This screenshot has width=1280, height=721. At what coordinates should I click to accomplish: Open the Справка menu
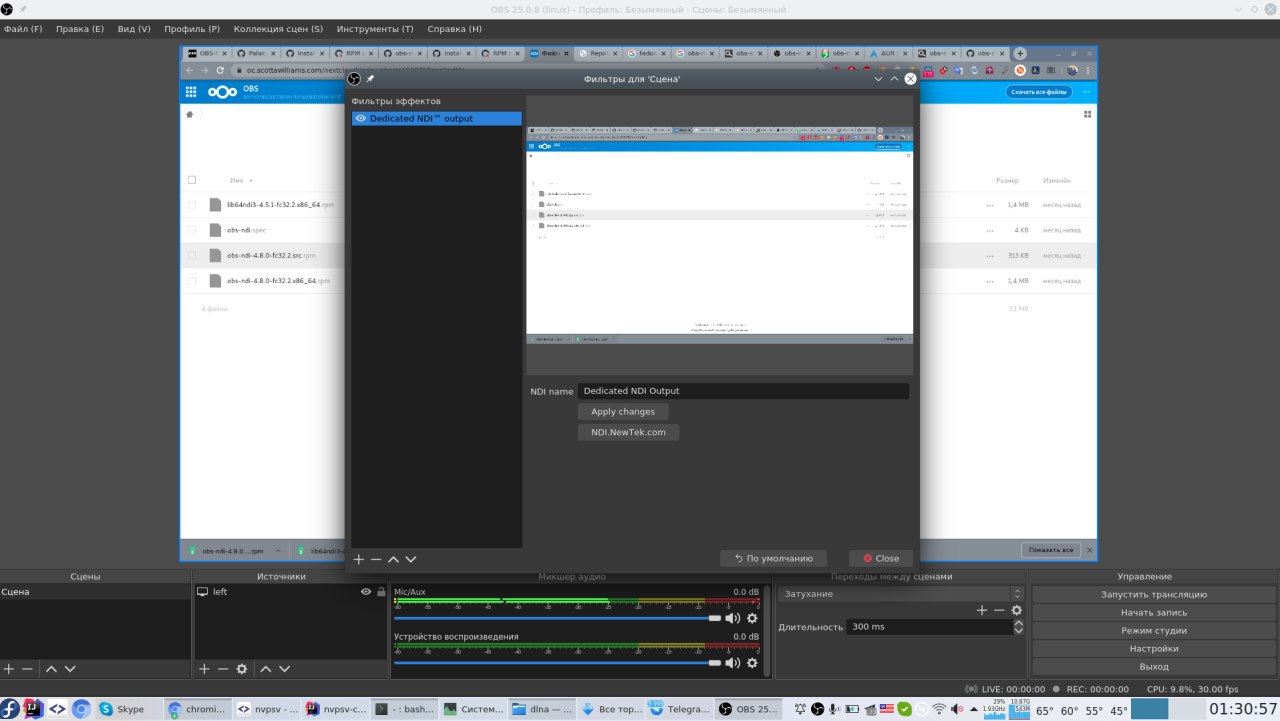coord(454,29)
